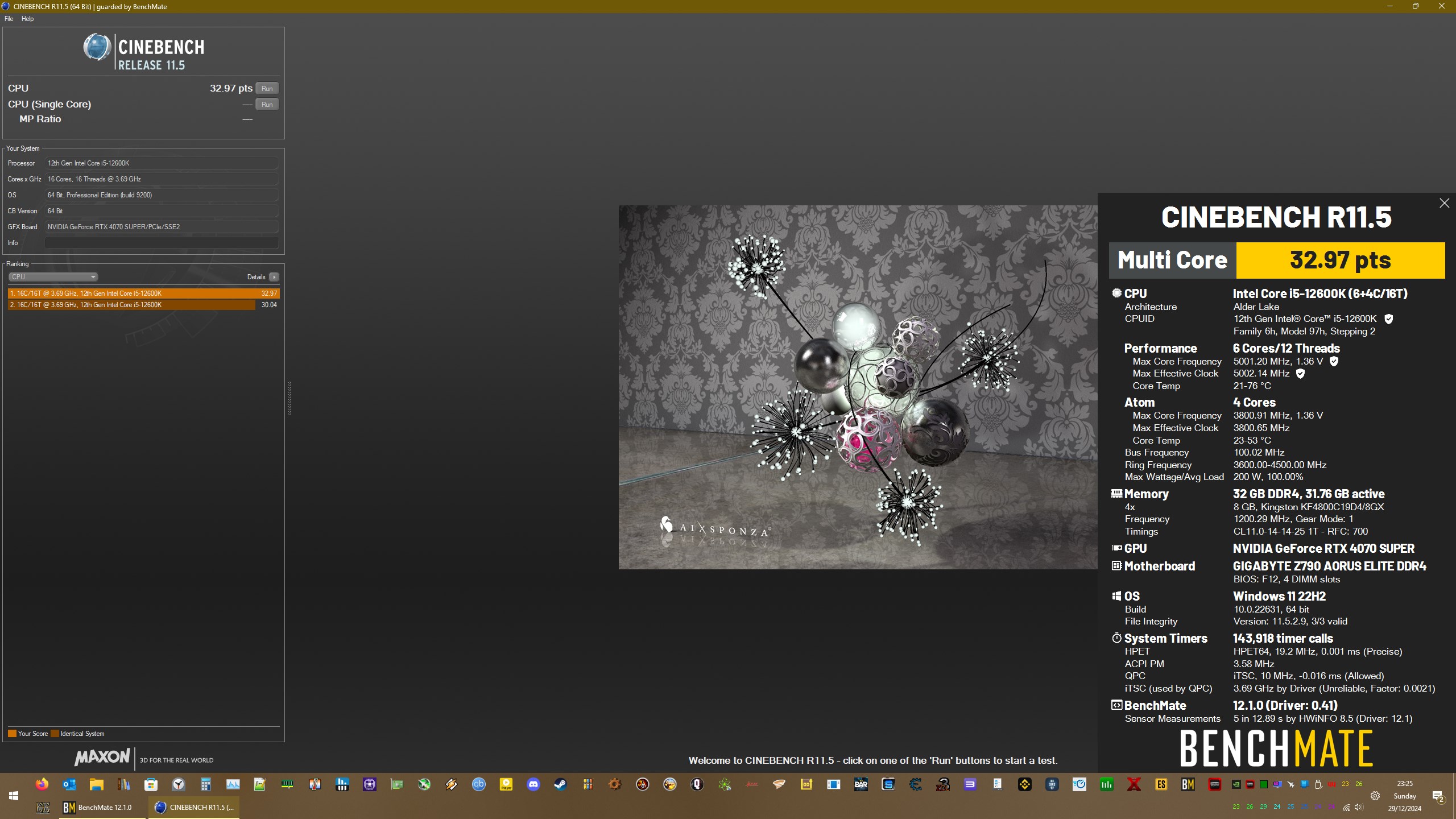Open the qBittorrent taskbar icon
This screenshot has height=819, width=1456.
point(479,785)
